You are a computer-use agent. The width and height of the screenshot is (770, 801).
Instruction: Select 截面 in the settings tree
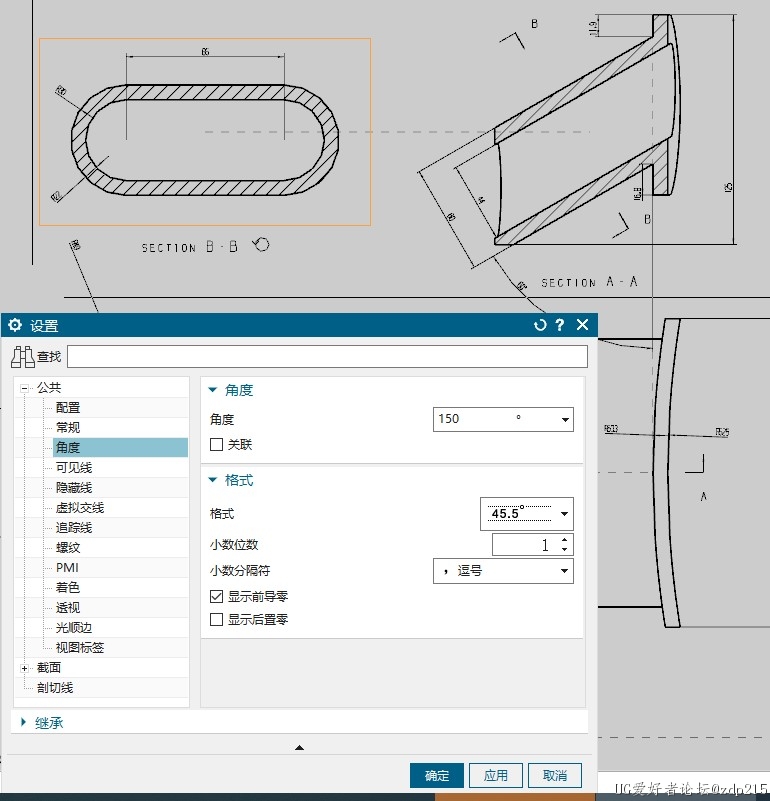[49, 668]
